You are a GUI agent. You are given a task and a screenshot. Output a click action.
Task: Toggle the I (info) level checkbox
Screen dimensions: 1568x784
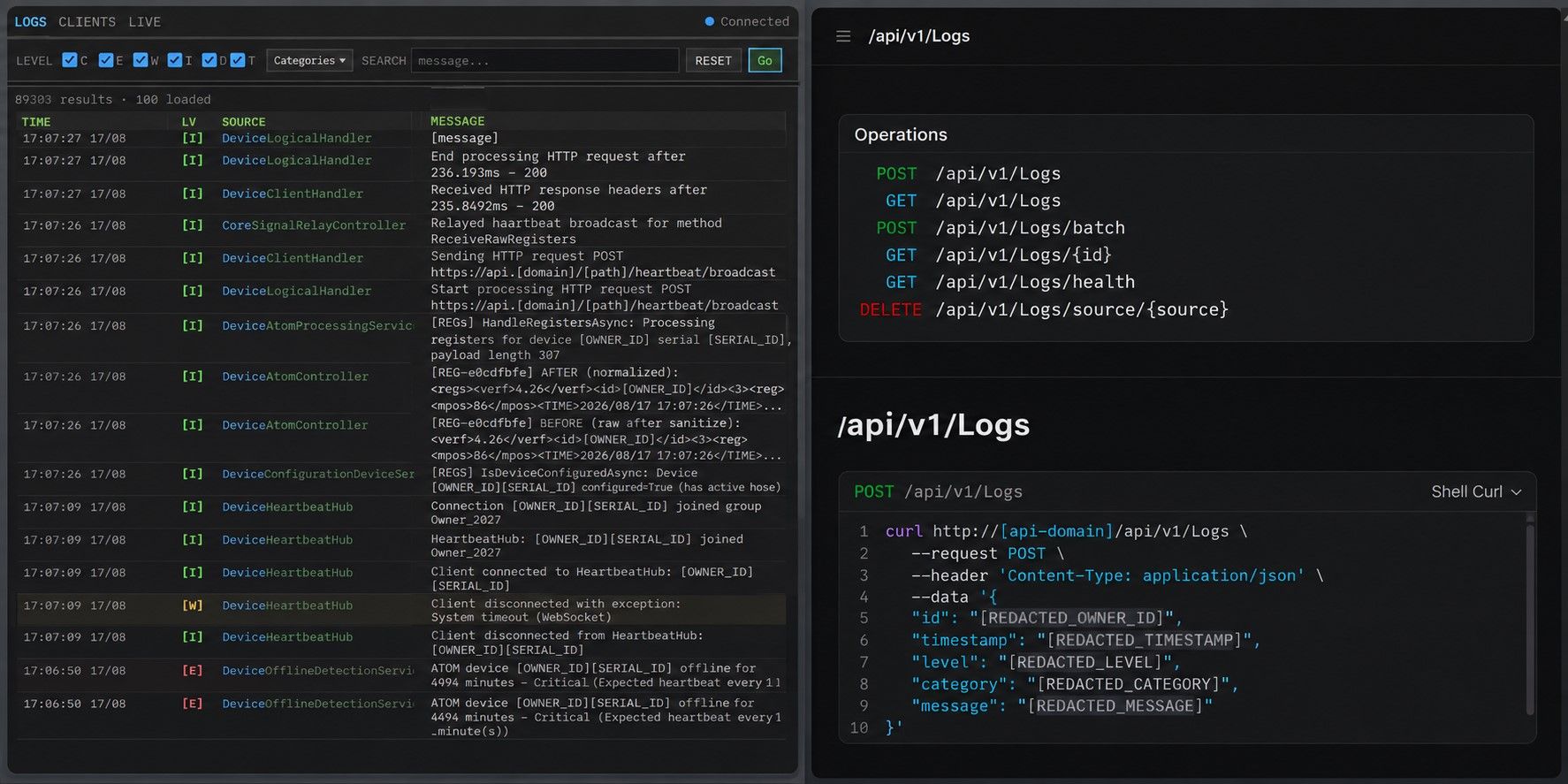pyautogui.click(x=175, y=60)
